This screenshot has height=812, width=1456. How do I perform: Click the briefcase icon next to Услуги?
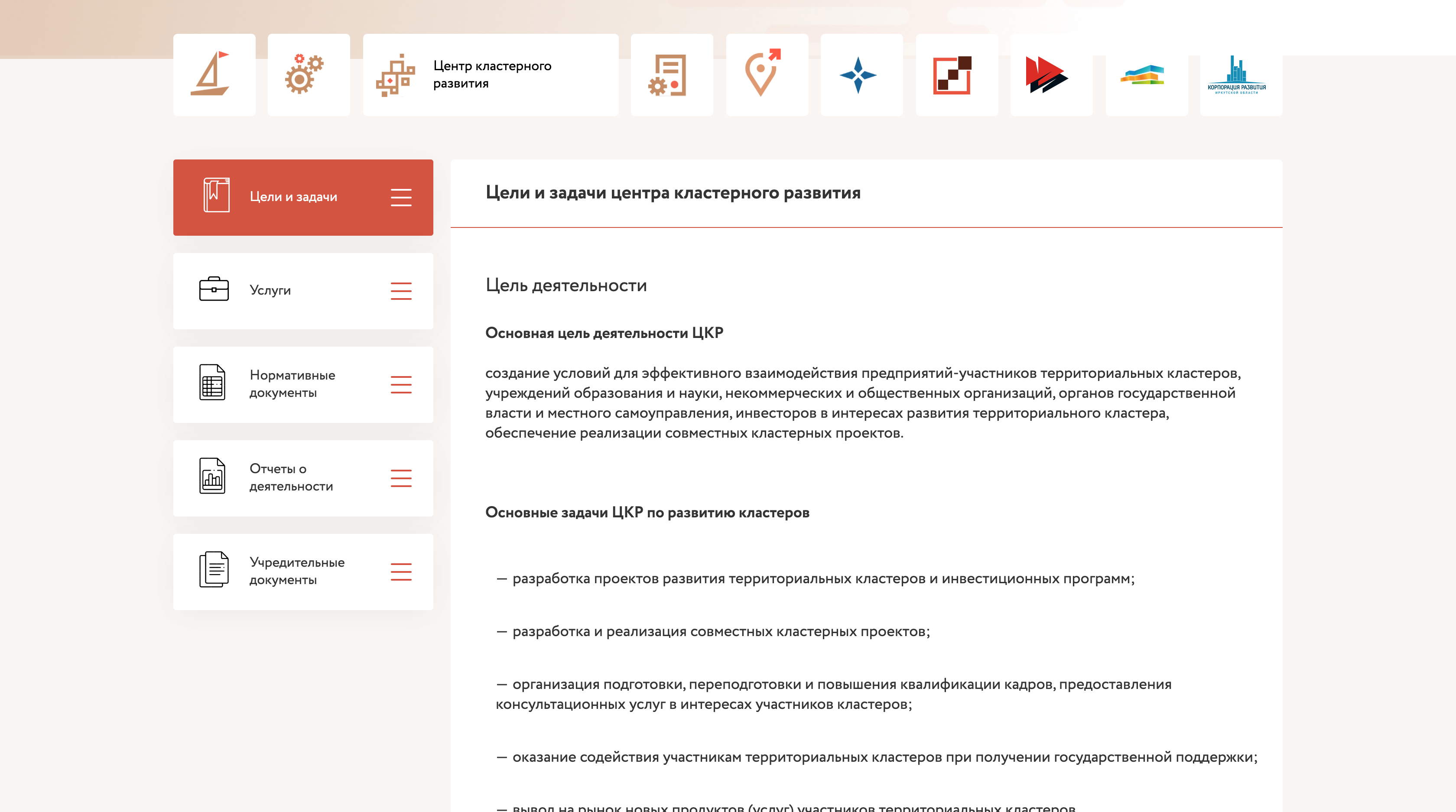tap(214, 289)
